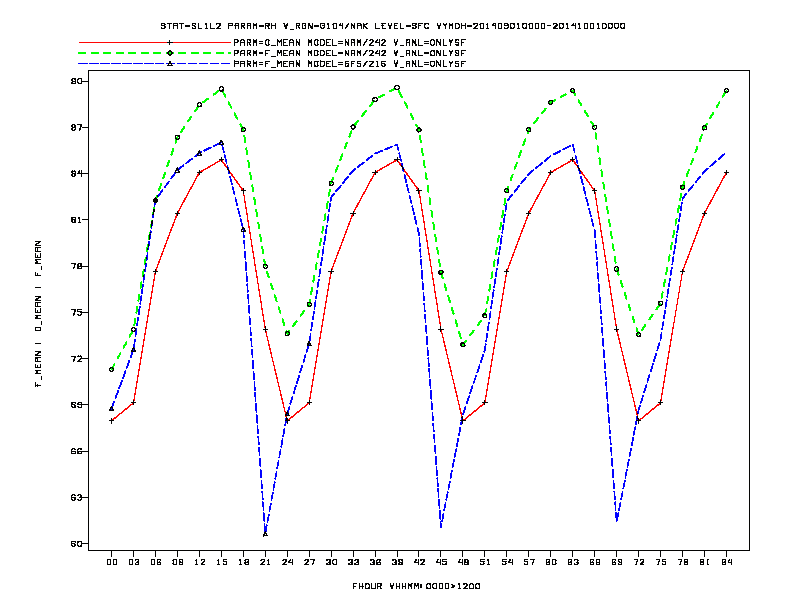Click the y-axis tick value 84
Viewport: 792px width, 612px height.
(x=76, y=174)
